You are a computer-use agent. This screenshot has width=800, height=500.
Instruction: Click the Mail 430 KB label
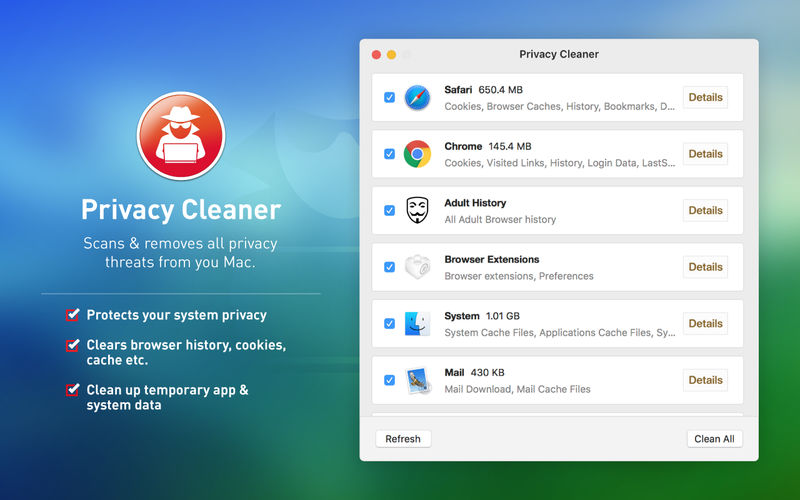point(474,372)
